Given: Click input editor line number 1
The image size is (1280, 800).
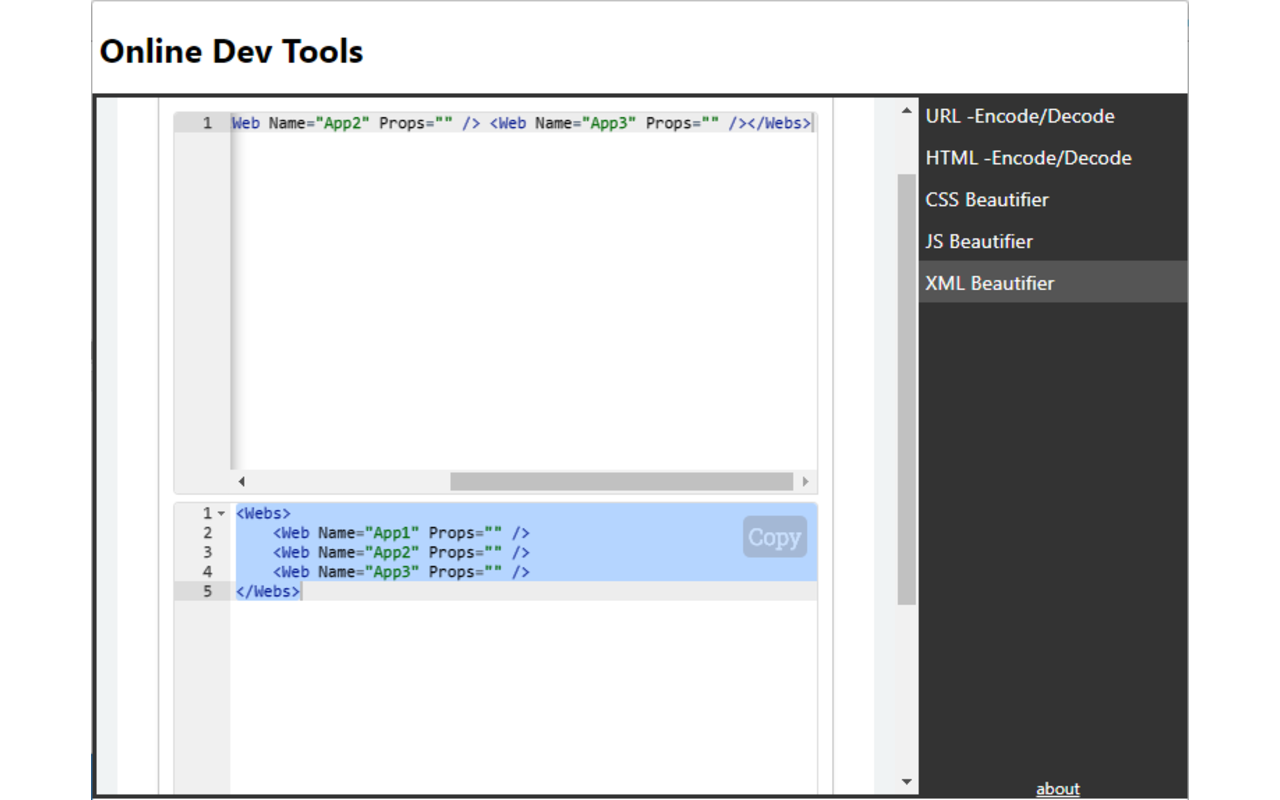Looking at the screenshot, I should point(207,123).
